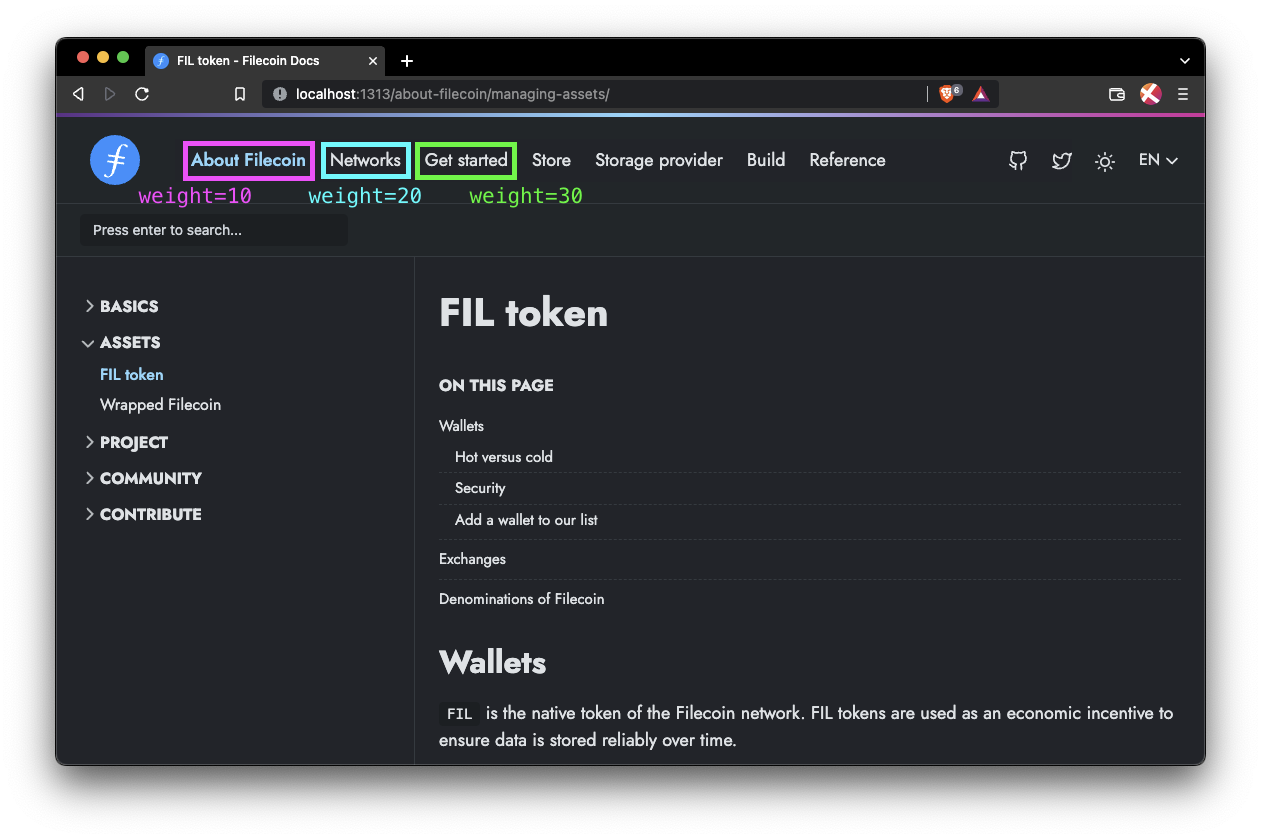Open the About Filecoin nav item
The width and height of the screenshot is (1261, 839).
(x=248, y=160)
